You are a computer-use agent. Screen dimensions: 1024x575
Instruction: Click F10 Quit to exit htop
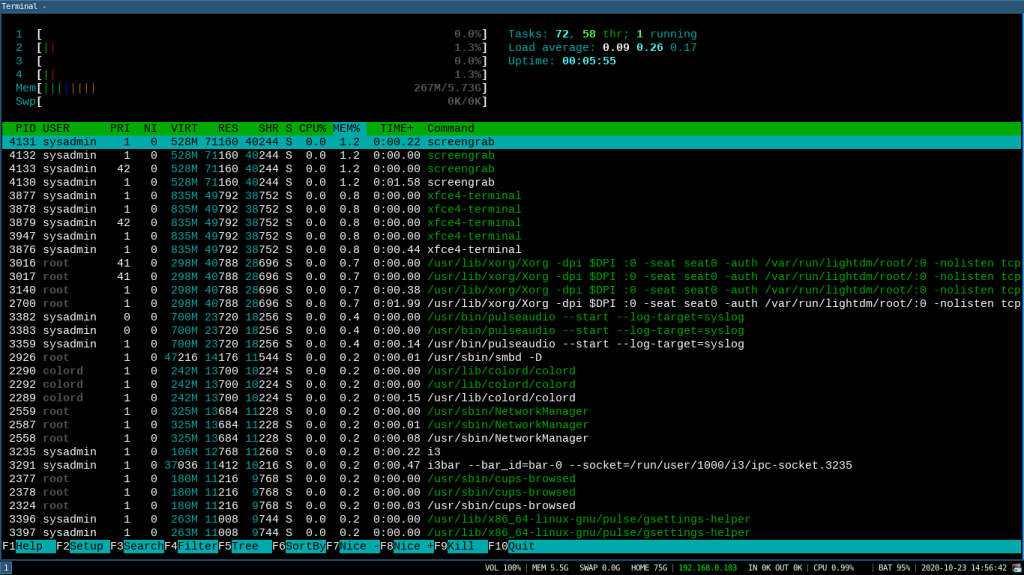pyautogui.click(x=520, y=547)
